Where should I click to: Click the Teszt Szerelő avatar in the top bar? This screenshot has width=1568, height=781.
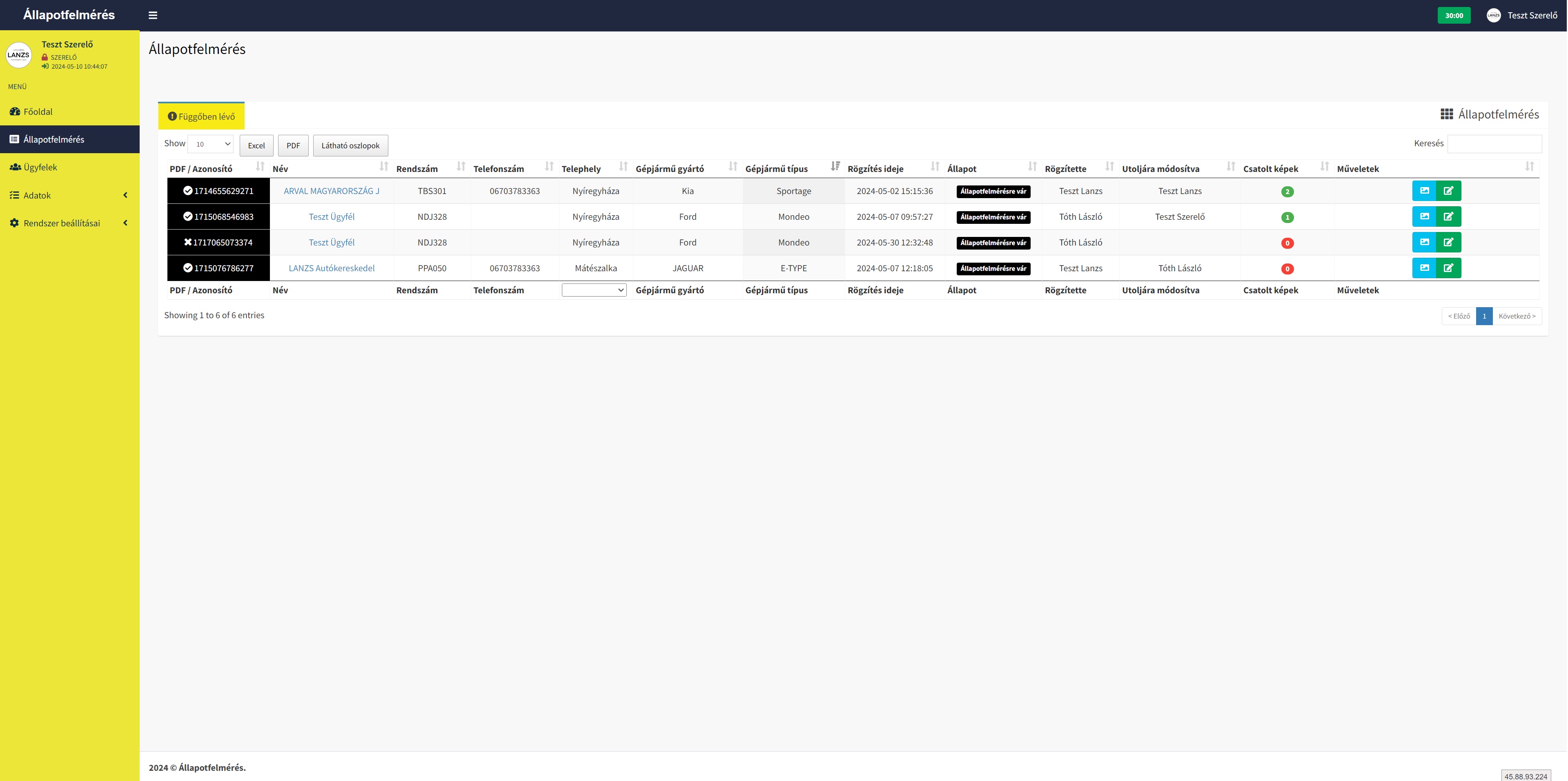(1493, 16)
